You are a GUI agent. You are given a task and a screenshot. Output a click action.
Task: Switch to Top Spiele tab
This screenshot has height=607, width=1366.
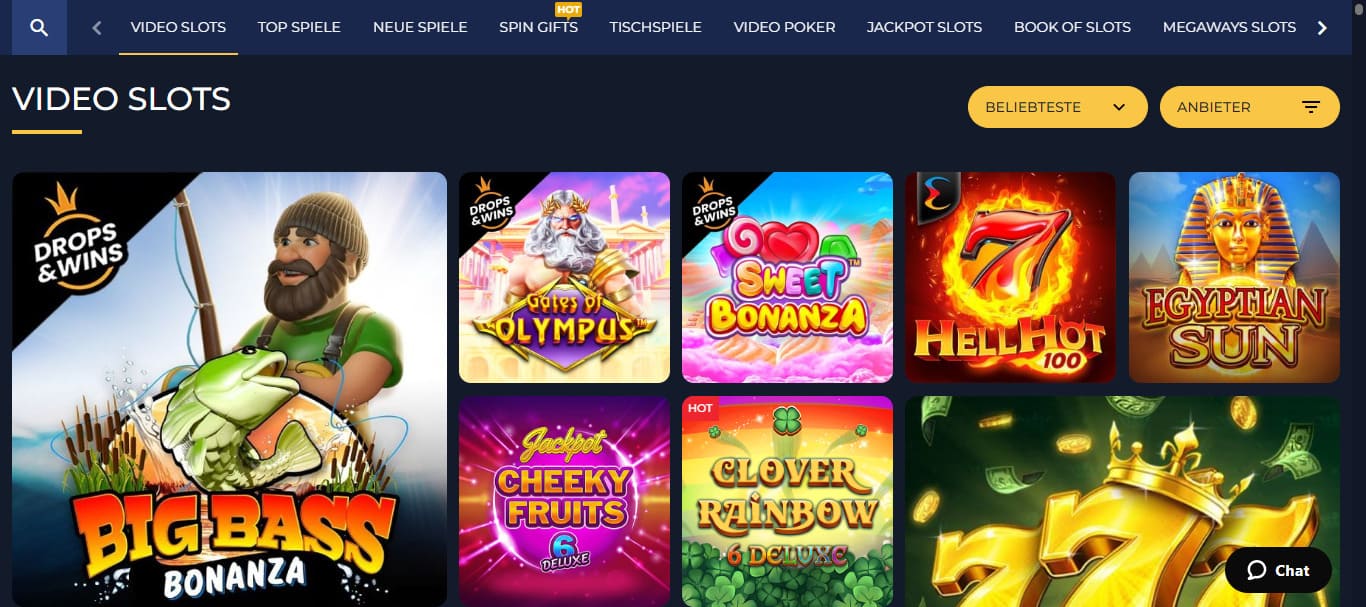pos(299,27)
